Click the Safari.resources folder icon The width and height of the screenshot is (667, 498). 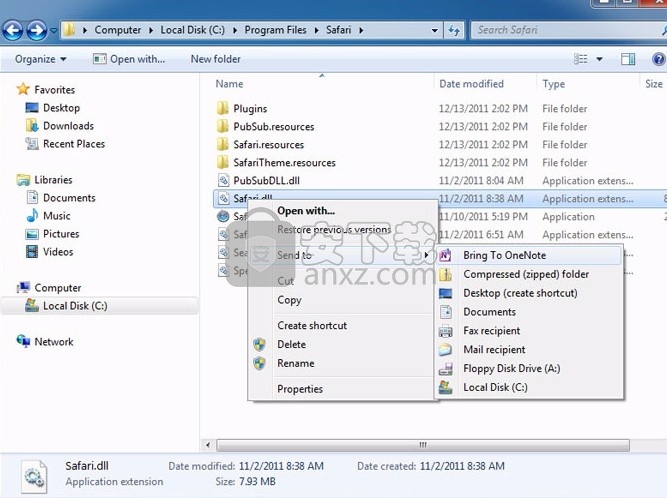coord(222,145)
